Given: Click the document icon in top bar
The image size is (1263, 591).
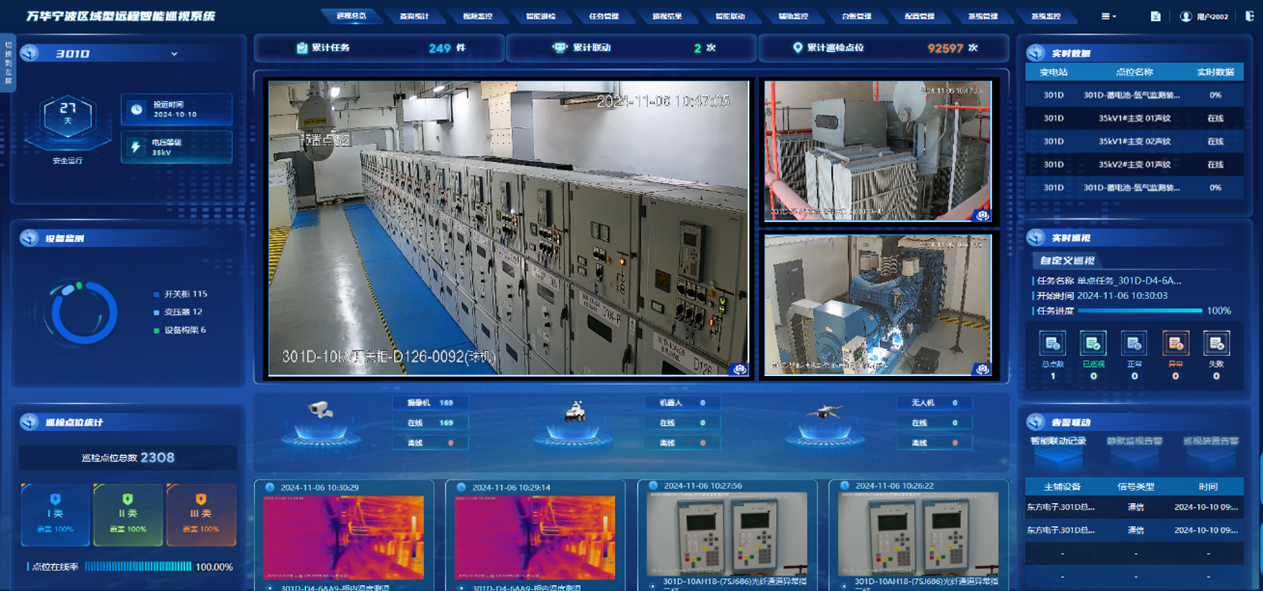Looking at the screenshot, I should tap(1156, 17).
